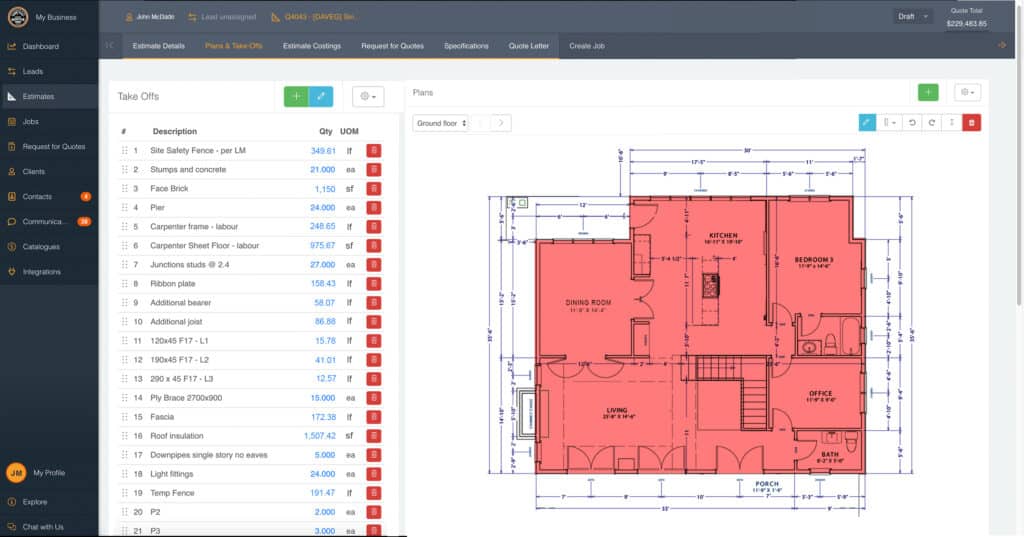Delete Site Safety Fence take off
Image resolution: width=1024 pixels, height=537 pixels.
click(x=374, y=151)
